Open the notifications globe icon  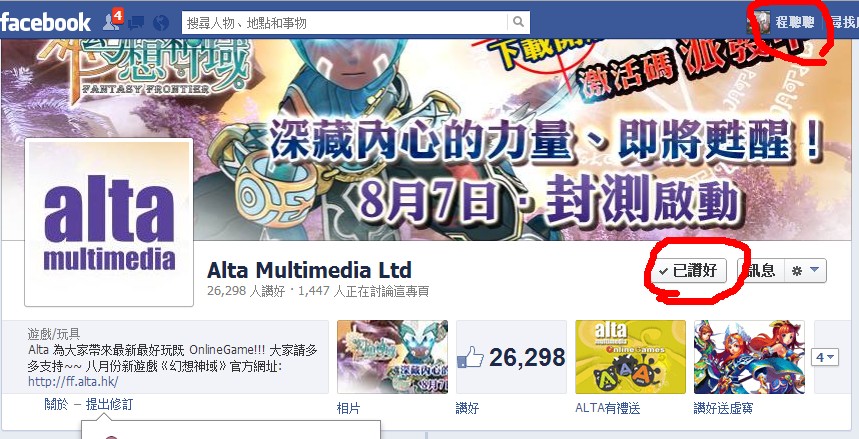[161, 23]
